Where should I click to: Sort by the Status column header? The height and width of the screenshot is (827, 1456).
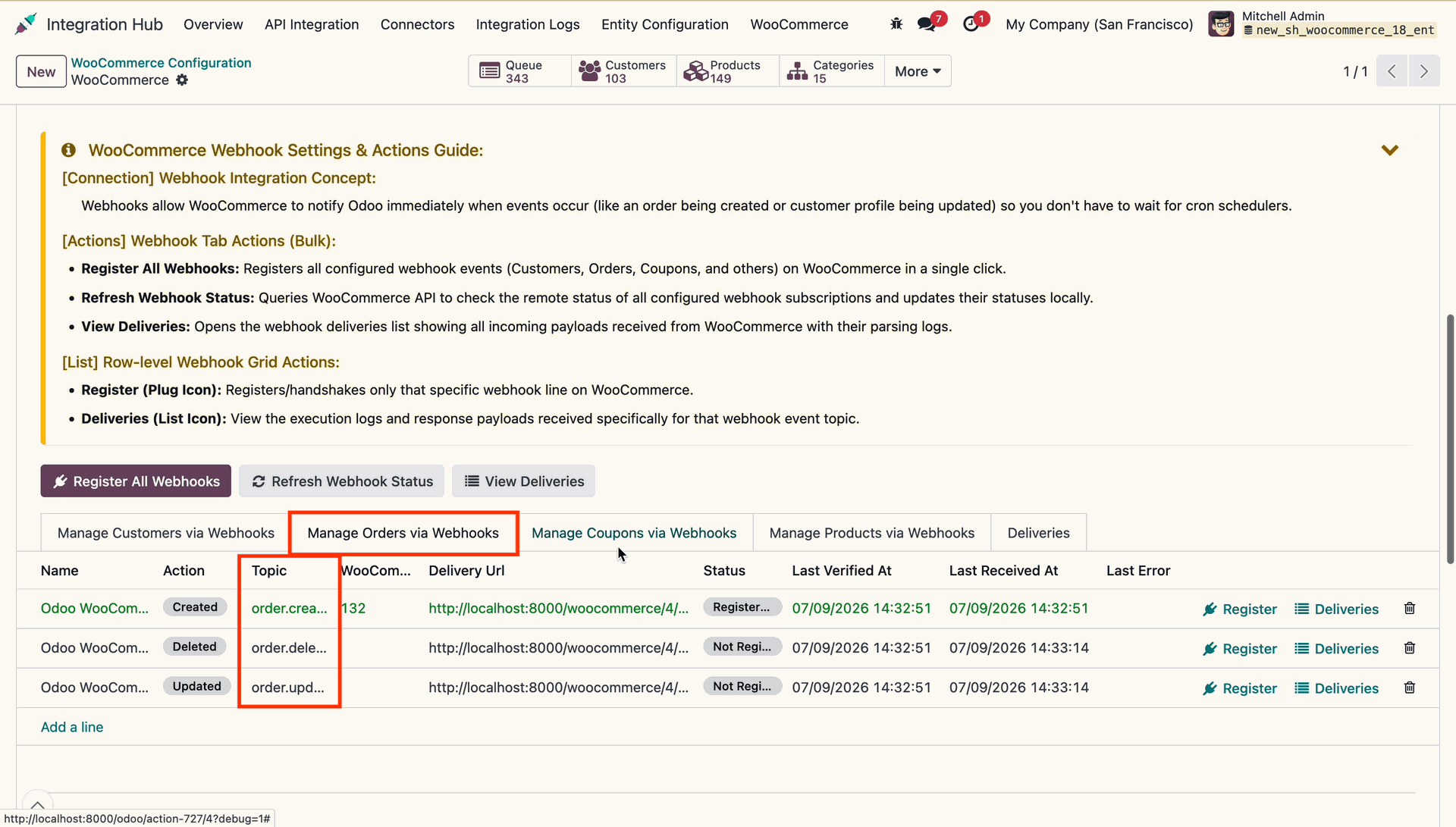tap(724, 571)
